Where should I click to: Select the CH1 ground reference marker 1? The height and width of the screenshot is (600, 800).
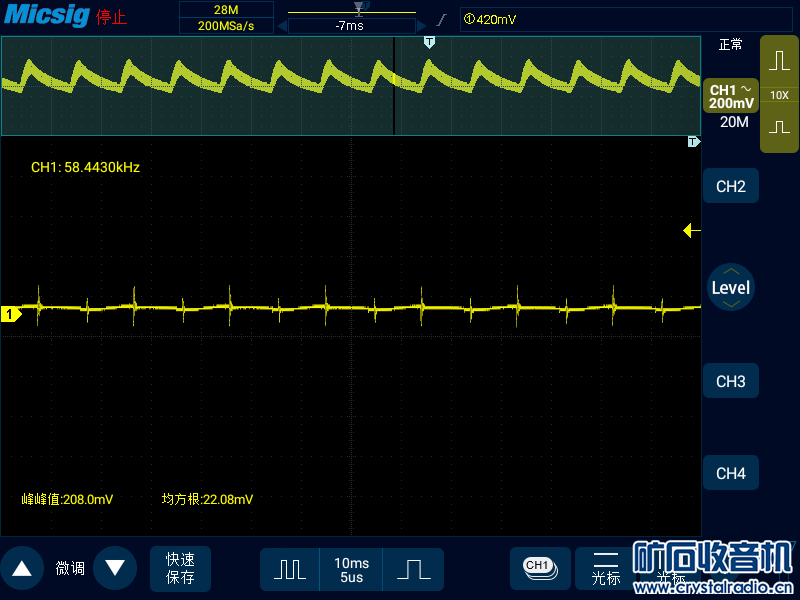point(11,314)
